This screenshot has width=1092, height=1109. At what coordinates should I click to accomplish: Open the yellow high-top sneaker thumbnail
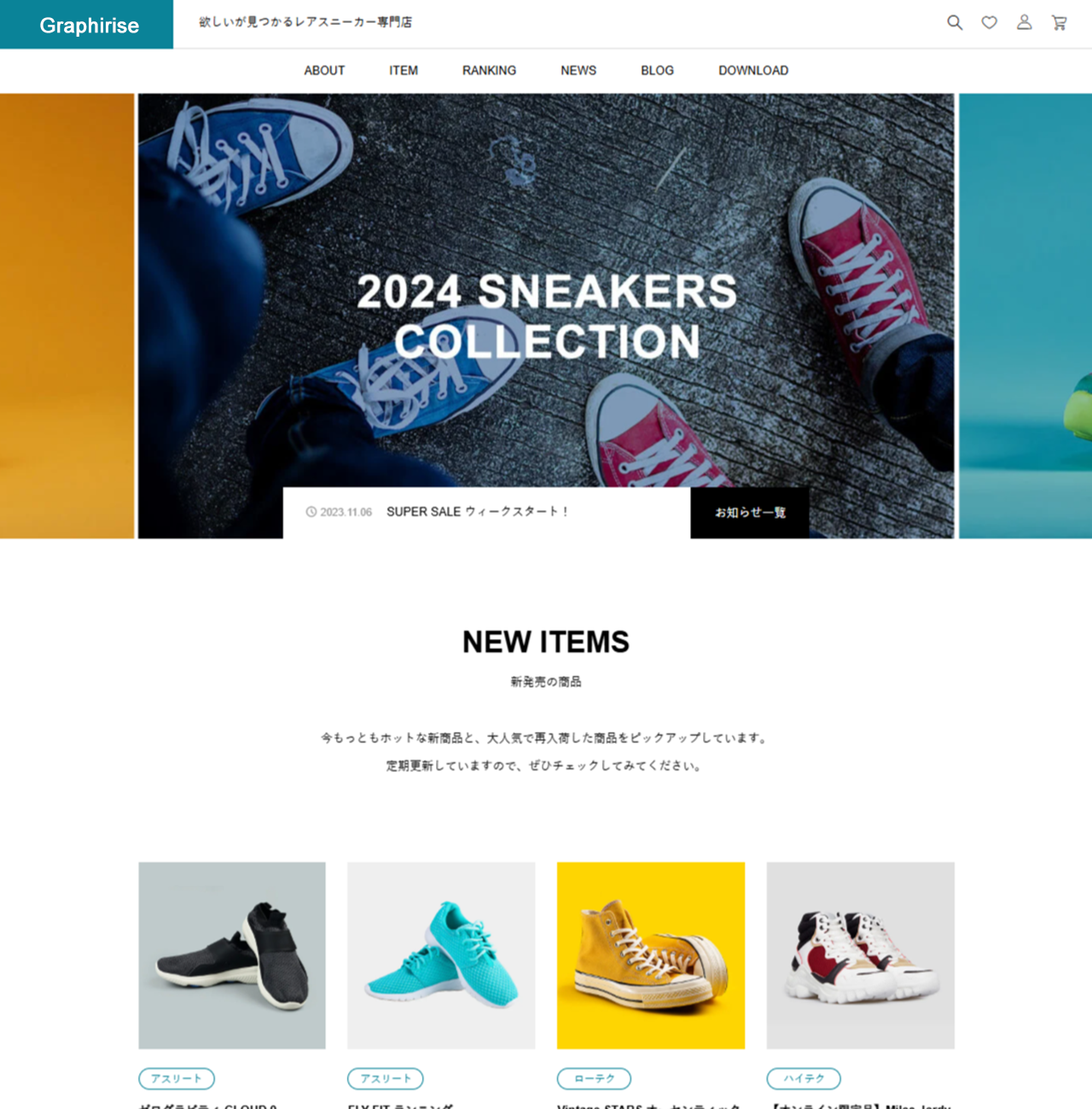(x=651, y=955)
